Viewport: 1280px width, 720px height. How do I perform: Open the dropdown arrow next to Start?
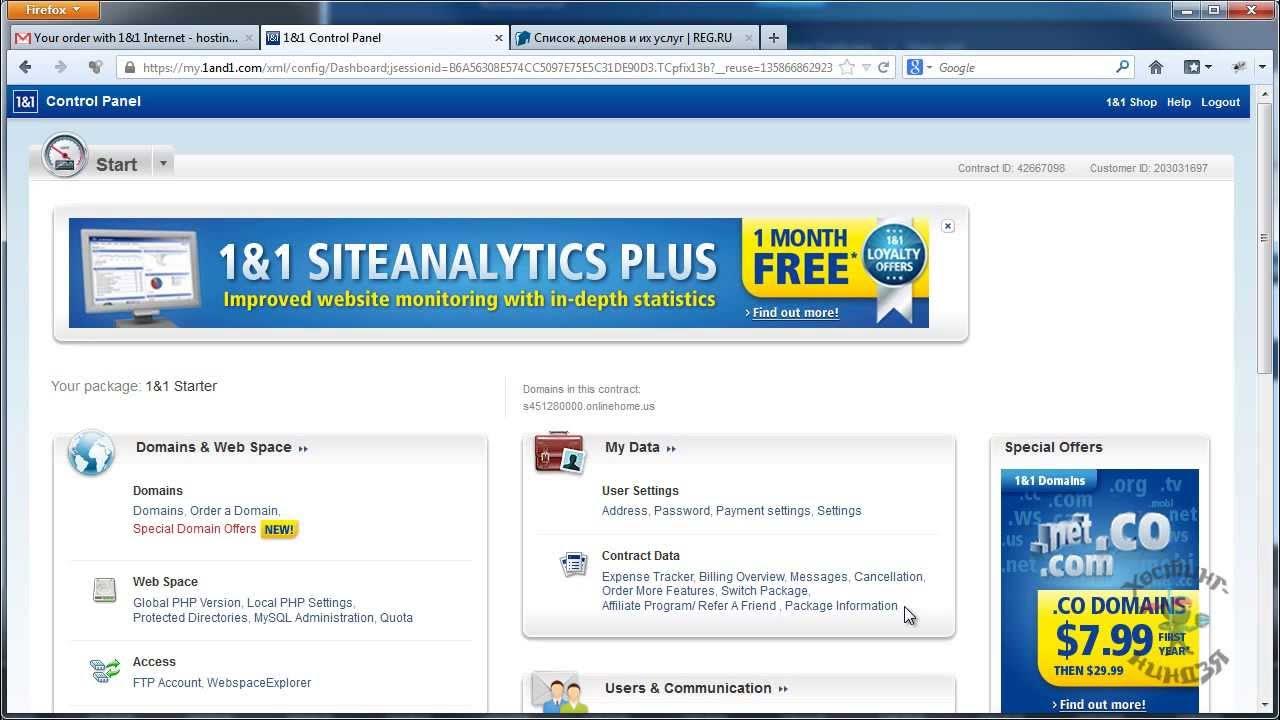coord(163,163)
